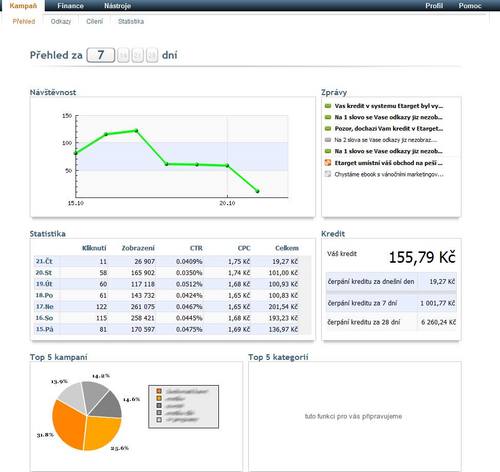
Task: Click the white legend square at the legend bottom
Action: tap(159, 420)
